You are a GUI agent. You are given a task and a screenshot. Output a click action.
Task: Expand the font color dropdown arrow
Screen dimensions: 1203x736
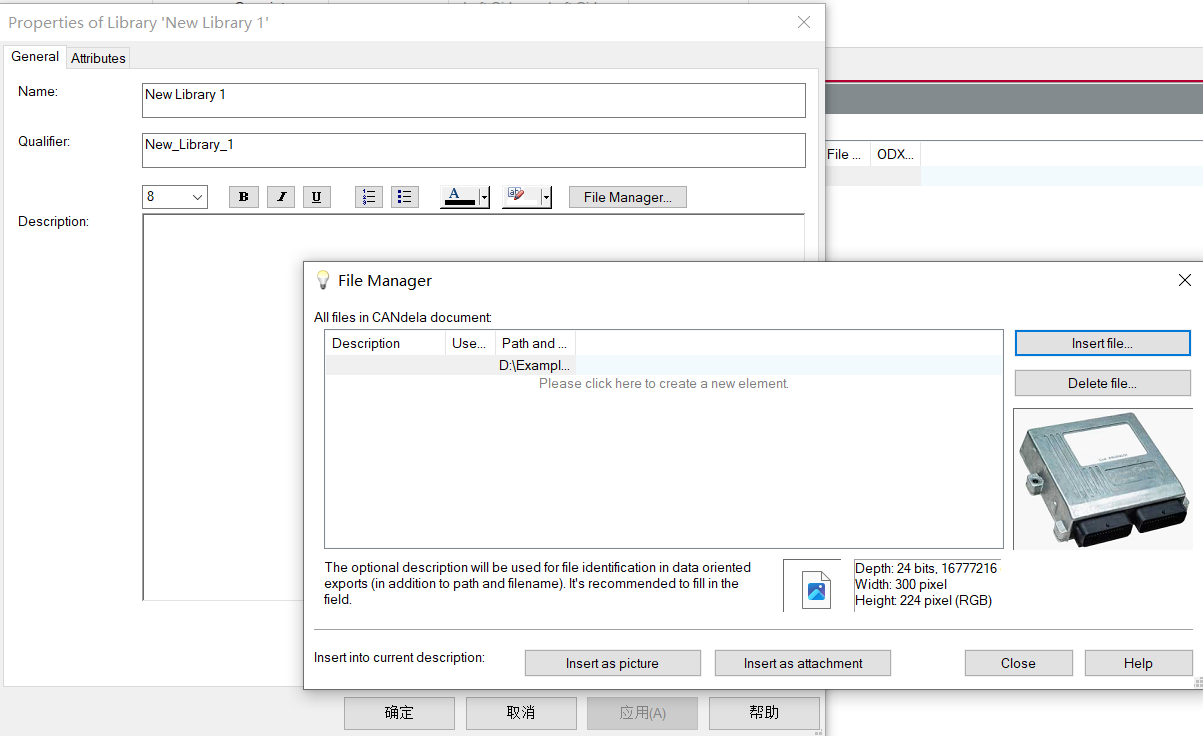tap(484, 197)
